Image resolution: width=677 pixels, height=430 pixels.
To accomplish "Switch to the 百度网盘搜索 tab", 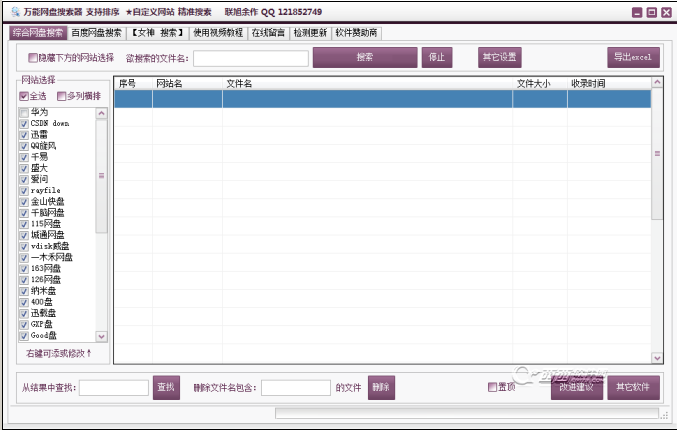I will point(96,33).
